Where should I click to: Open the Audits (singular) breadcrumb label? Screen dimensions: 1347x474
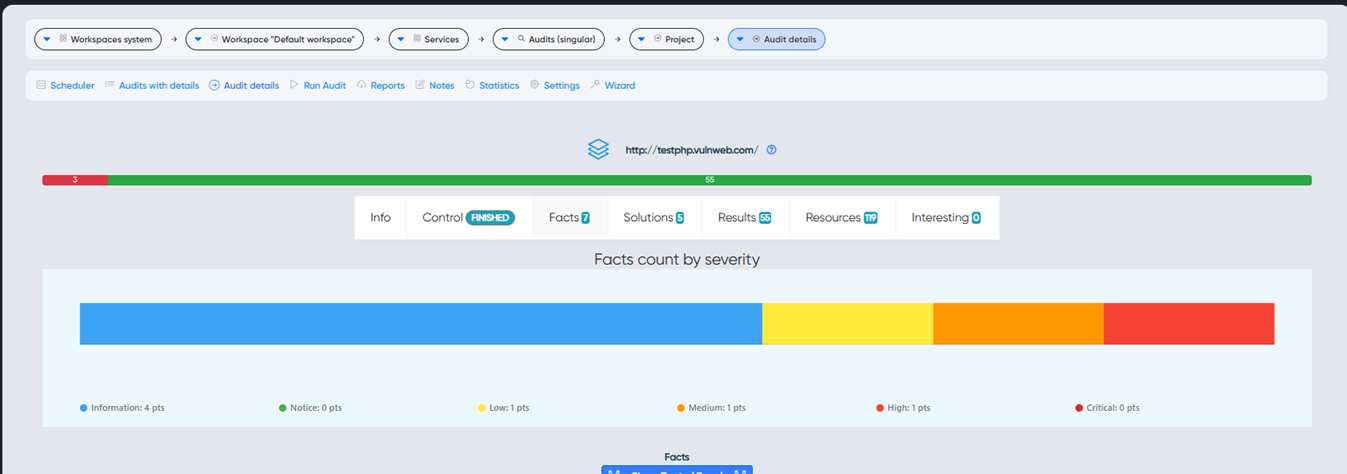pyautogui.click(x=563, y=39)
